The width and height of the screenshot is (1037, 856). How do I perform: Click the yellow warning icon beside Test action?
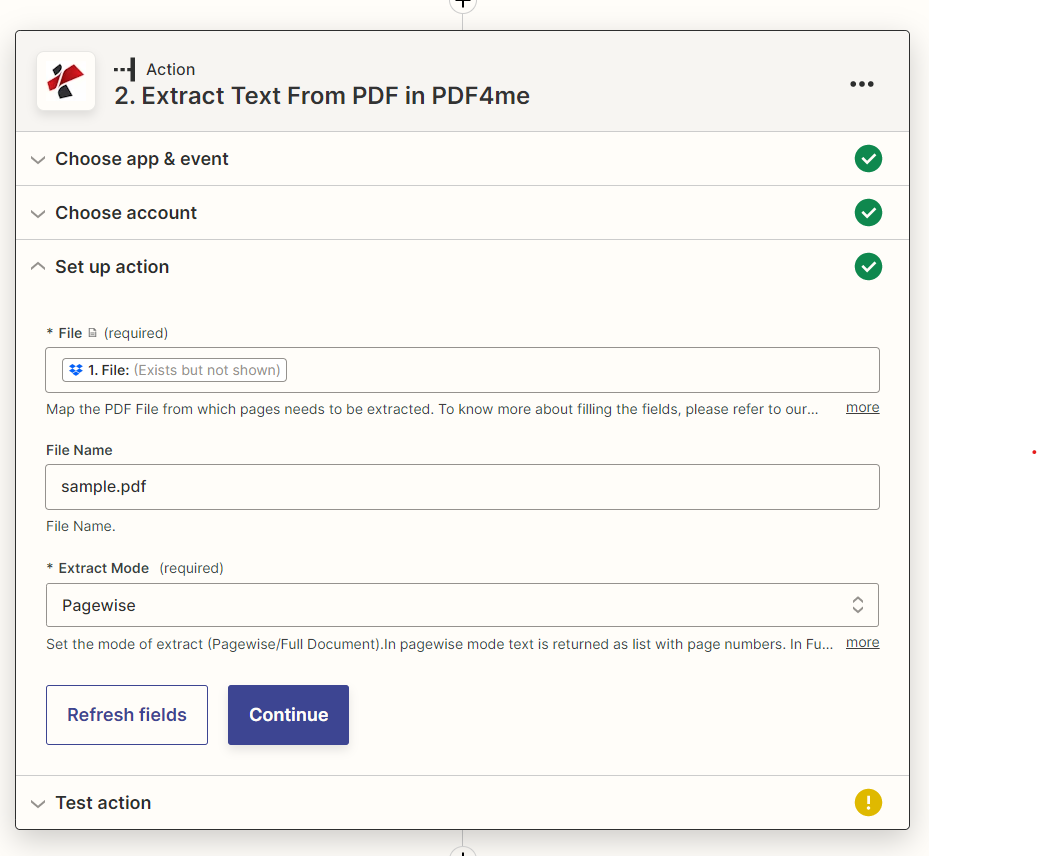point(868,802)
